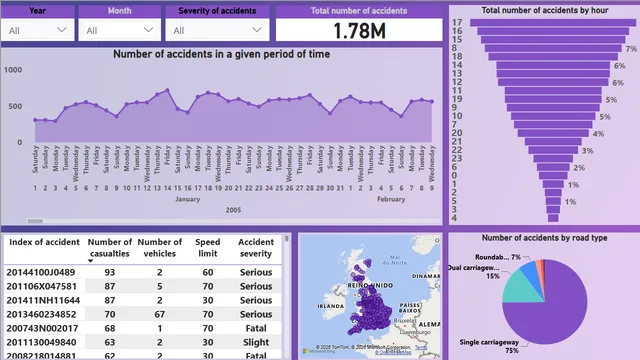This screenshot has width=640, height=360.
Task: Click the line chart horizontal scrollbar thumb
Action: 35,221
